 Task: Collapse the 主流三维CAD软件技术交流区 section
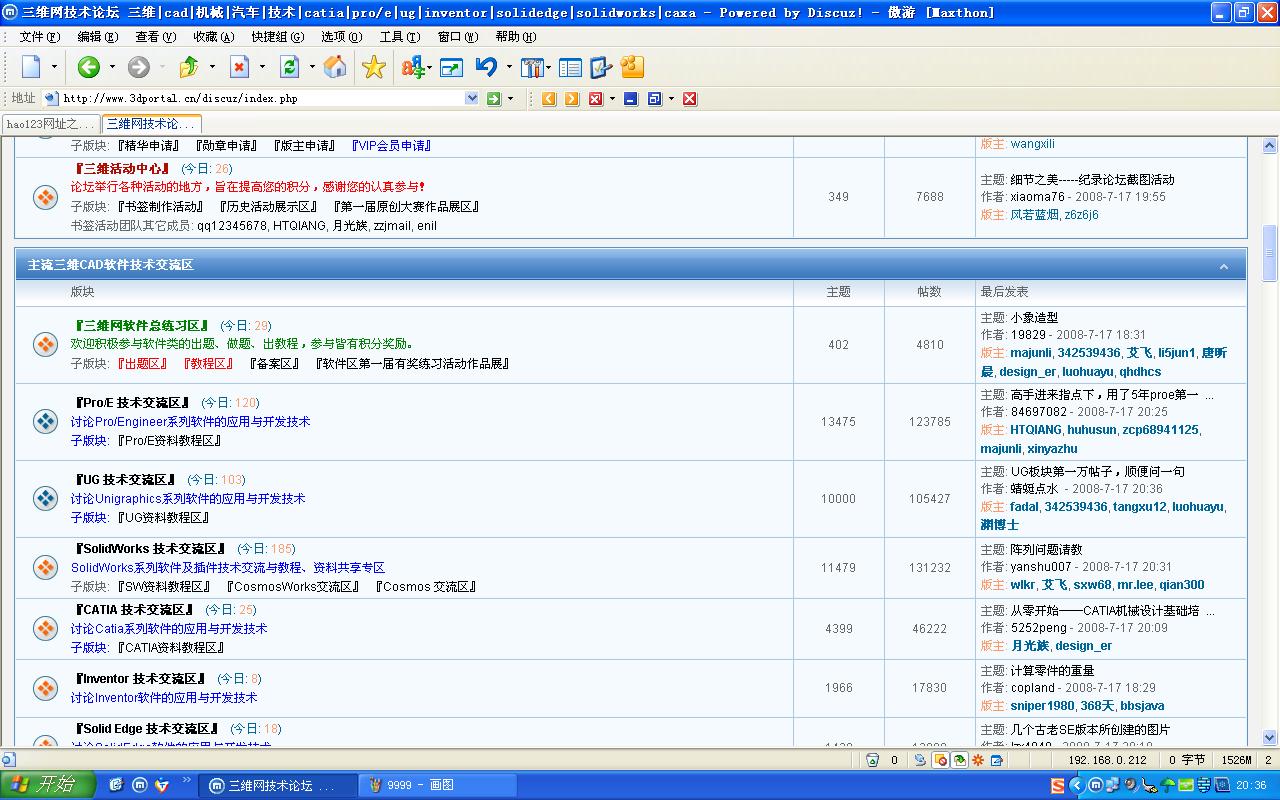1224,266
